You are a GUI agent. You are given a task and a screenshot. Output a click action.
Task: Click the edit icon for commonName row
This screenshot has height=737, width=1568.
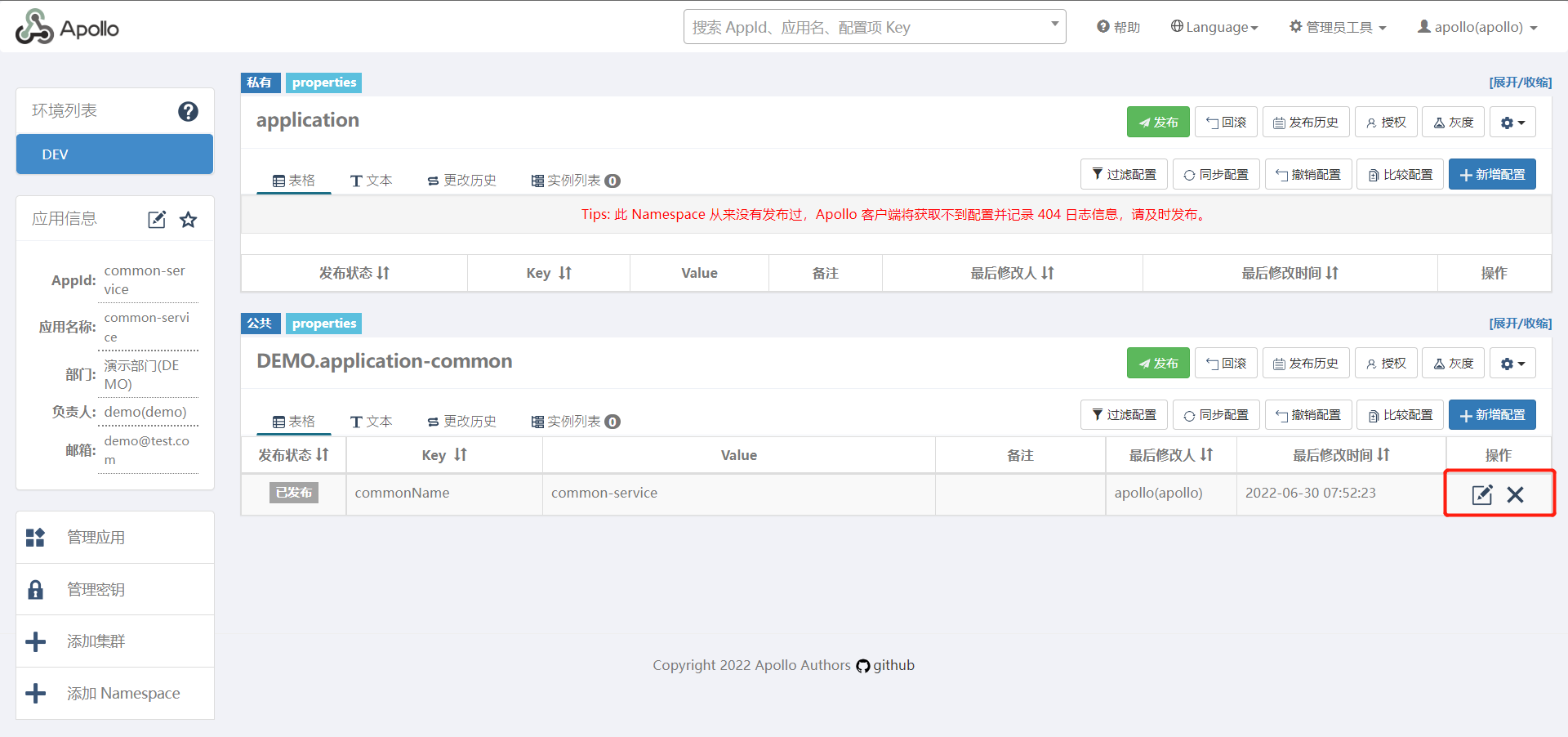pos(1481,494)
